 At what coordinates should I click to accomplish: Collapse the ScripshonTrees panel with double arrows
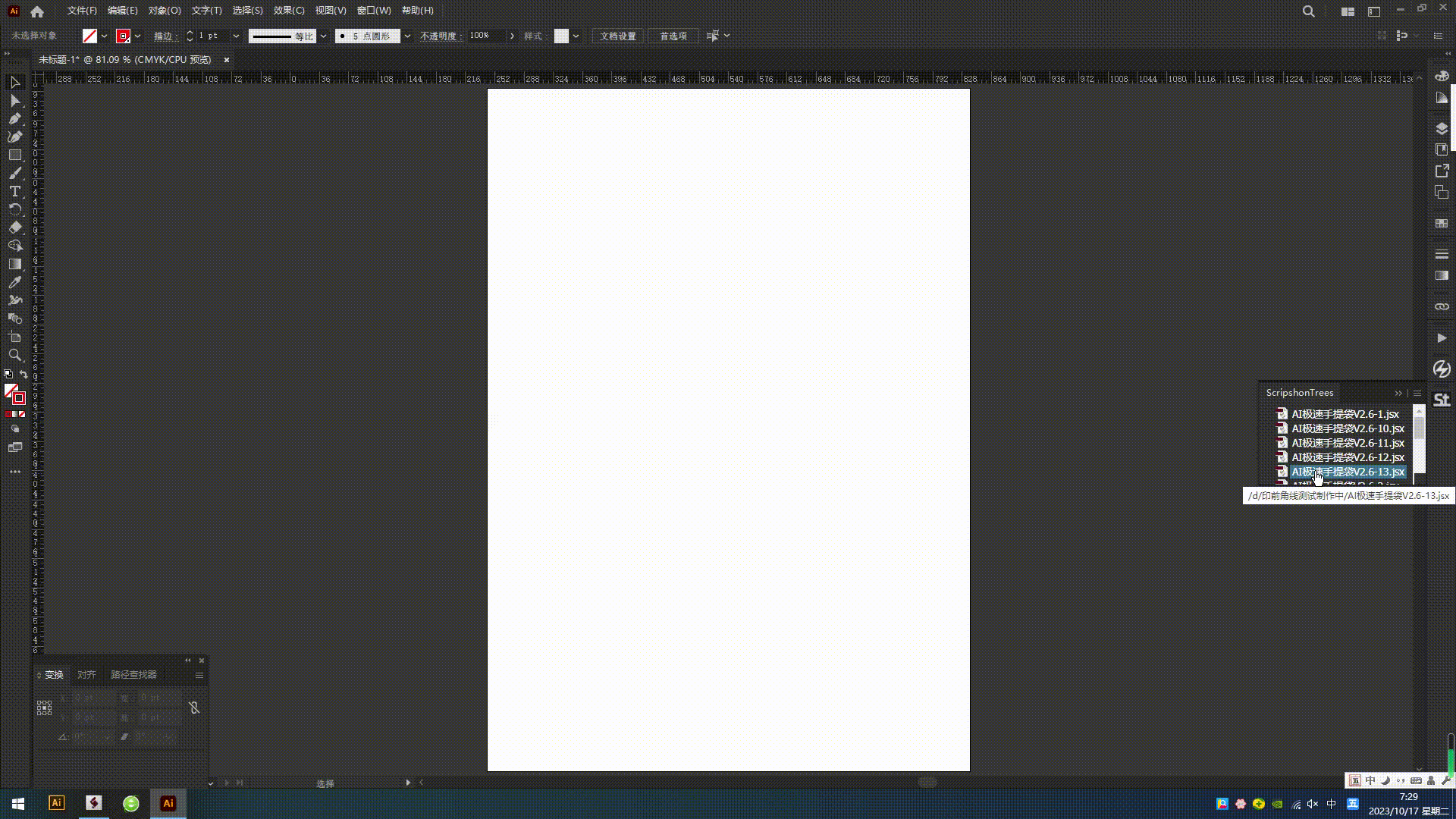pyautogui.click(x=1398, y=393)
